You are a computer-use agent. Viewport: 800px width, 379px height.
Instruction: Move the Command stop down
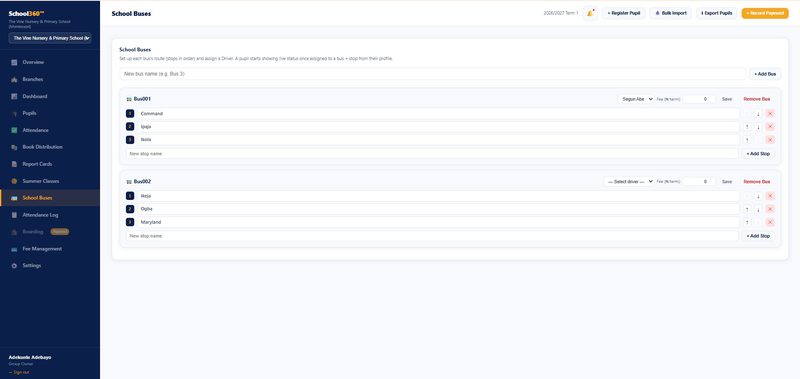(x=758, y=114)
